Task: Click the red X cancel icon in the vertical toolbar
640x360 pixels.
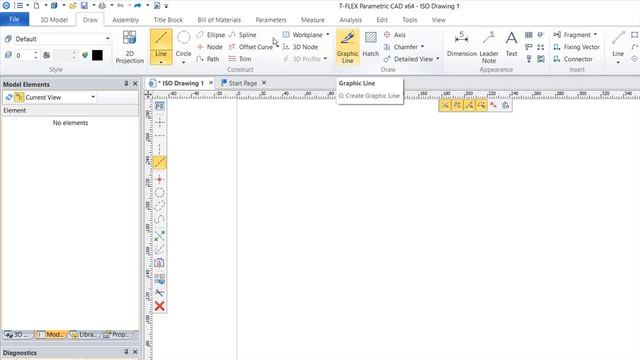Action: point(160,306)
